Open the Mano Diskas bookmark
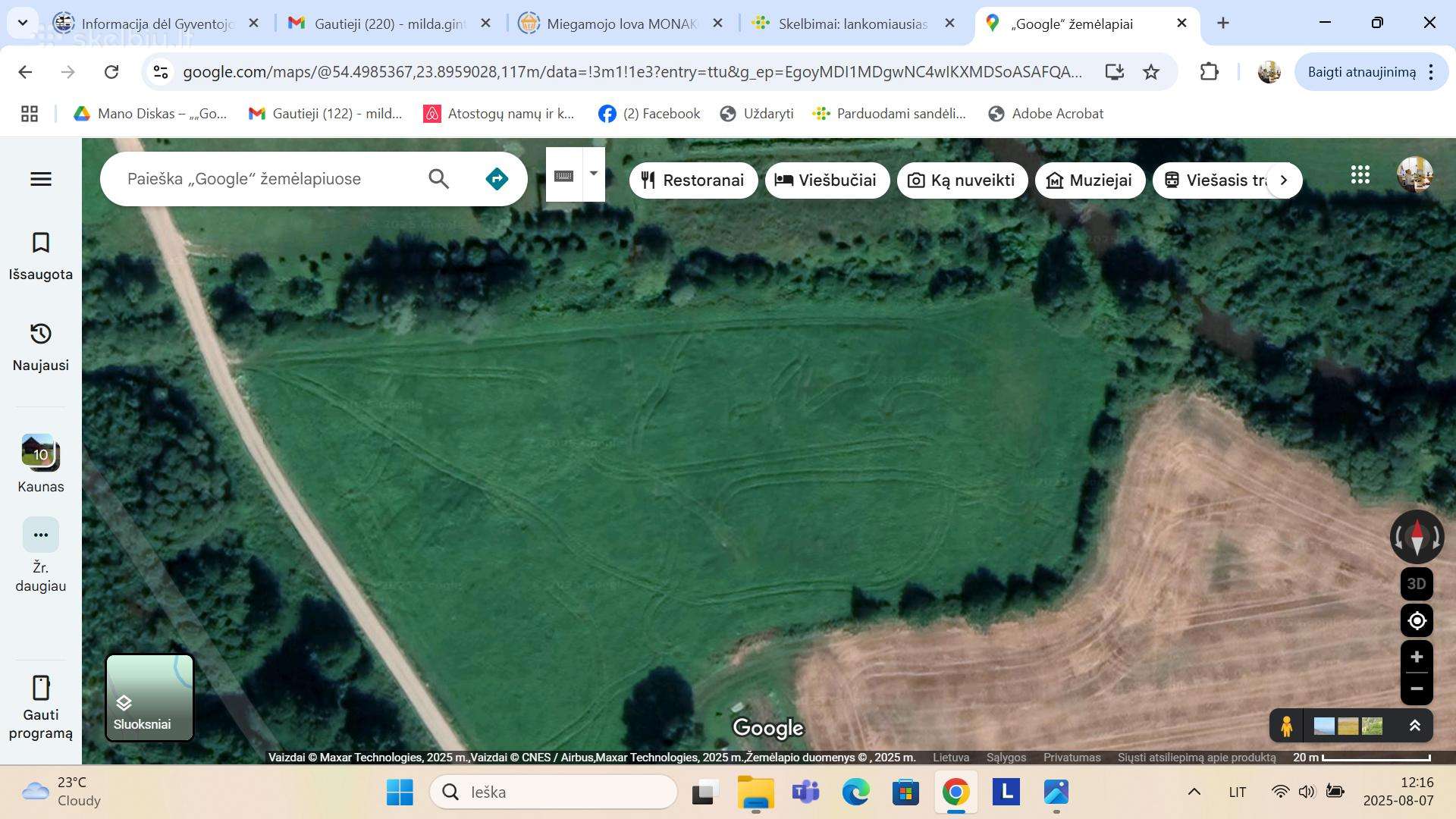1456x819 pixels. click(x=149, y=114)
